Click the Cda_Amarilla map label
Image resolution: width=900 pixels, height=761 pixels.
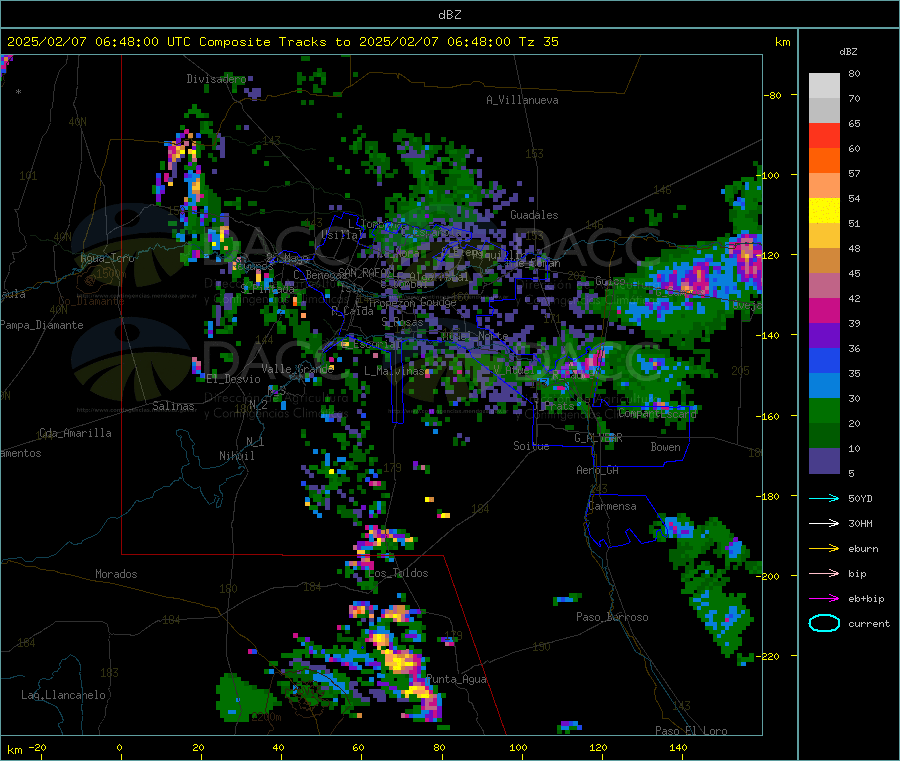(x=75, y=433)
